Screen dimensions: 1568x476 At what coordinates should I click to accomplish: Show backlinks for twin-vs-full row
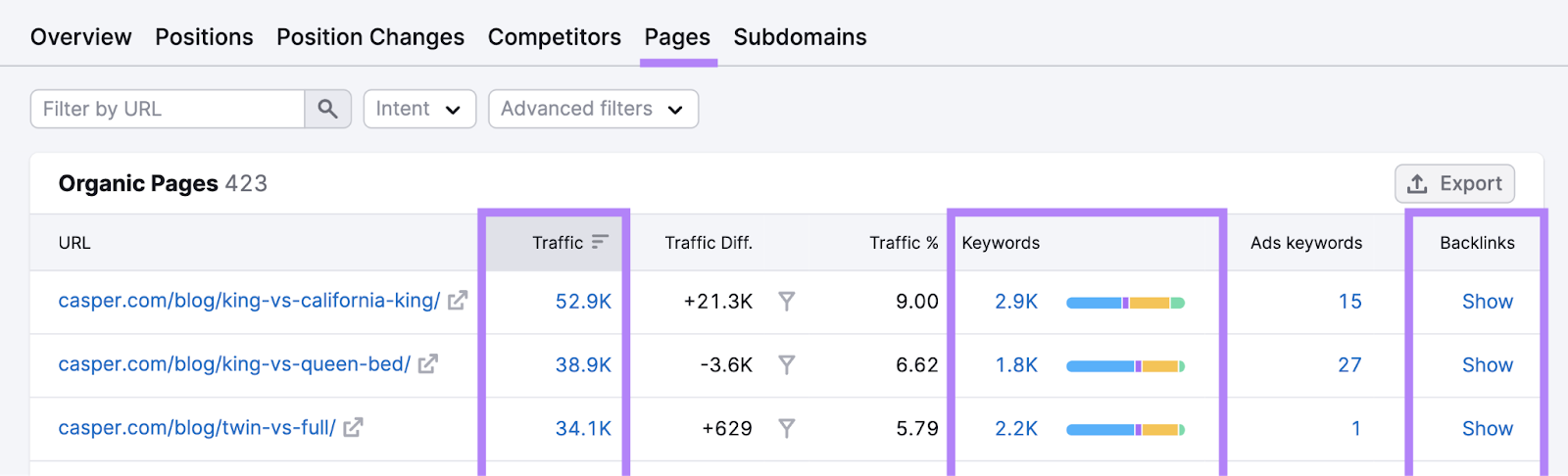point(1488,429)
